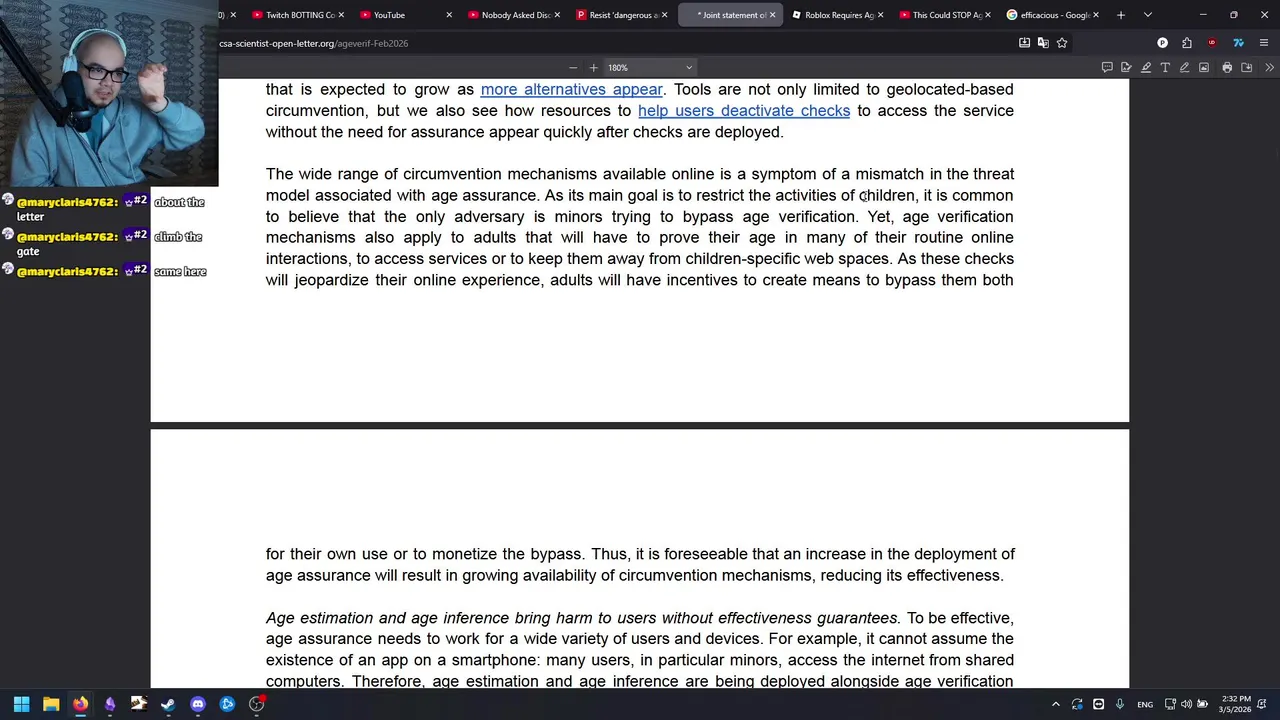Click the streamer webcam overlay
1280x720 pixels.
click(x=109, y=93)
